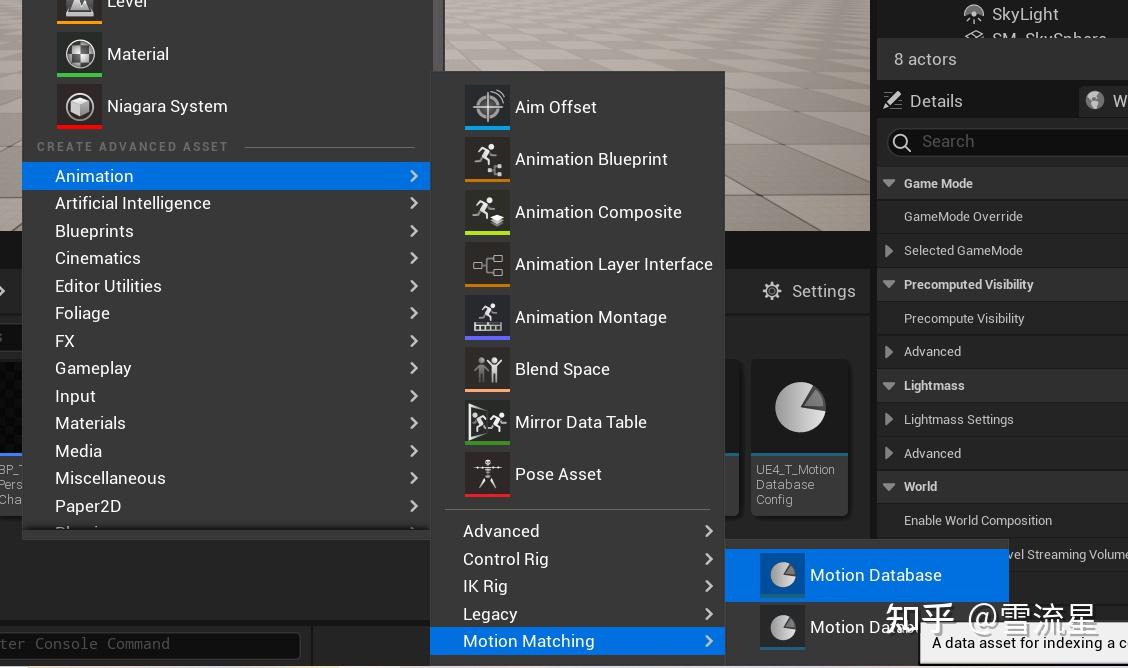This screenshot has height=668, width=1128.
Task: Click the Mirror Data Table icon
Action: pos(487,422)
